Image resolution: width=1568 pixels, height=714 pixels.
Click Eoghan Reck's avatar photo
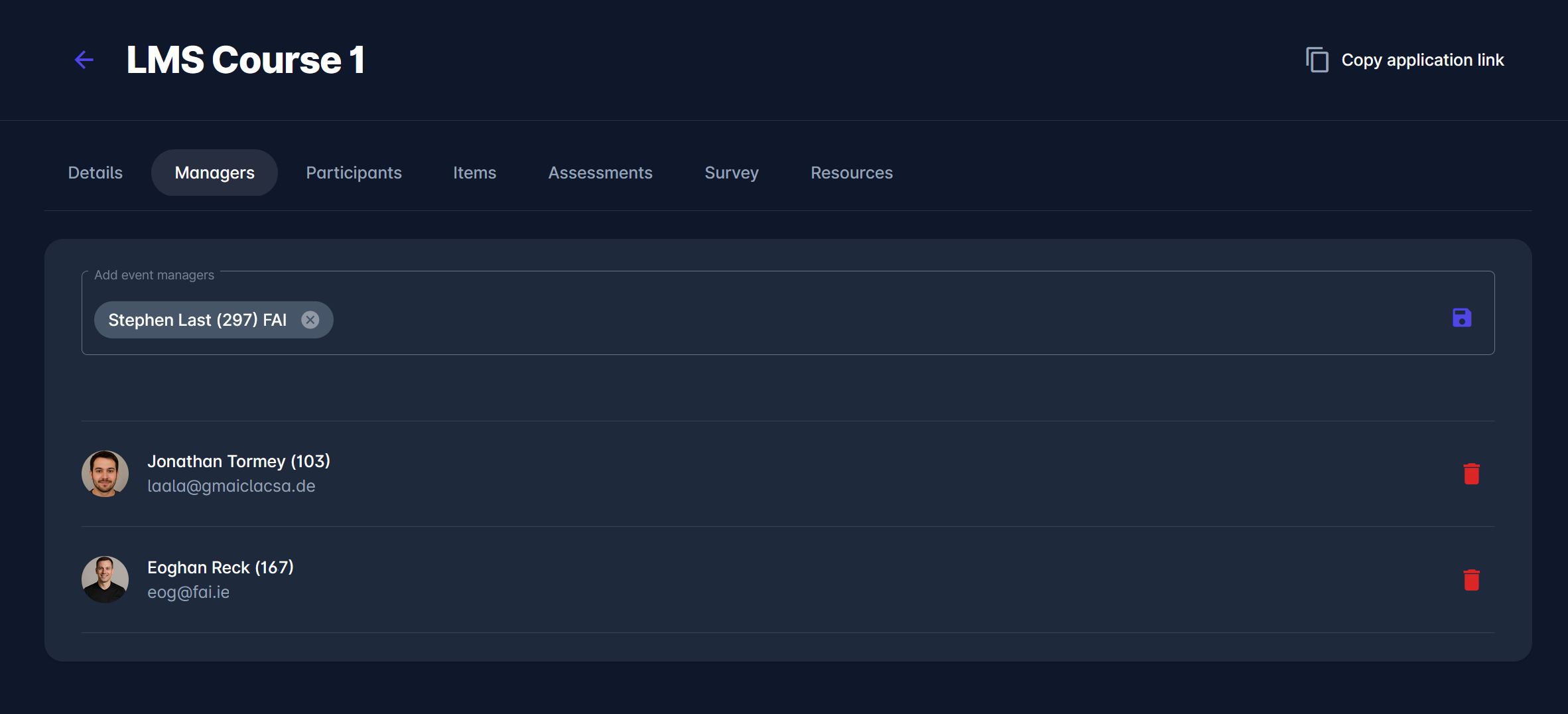point(105,579)
